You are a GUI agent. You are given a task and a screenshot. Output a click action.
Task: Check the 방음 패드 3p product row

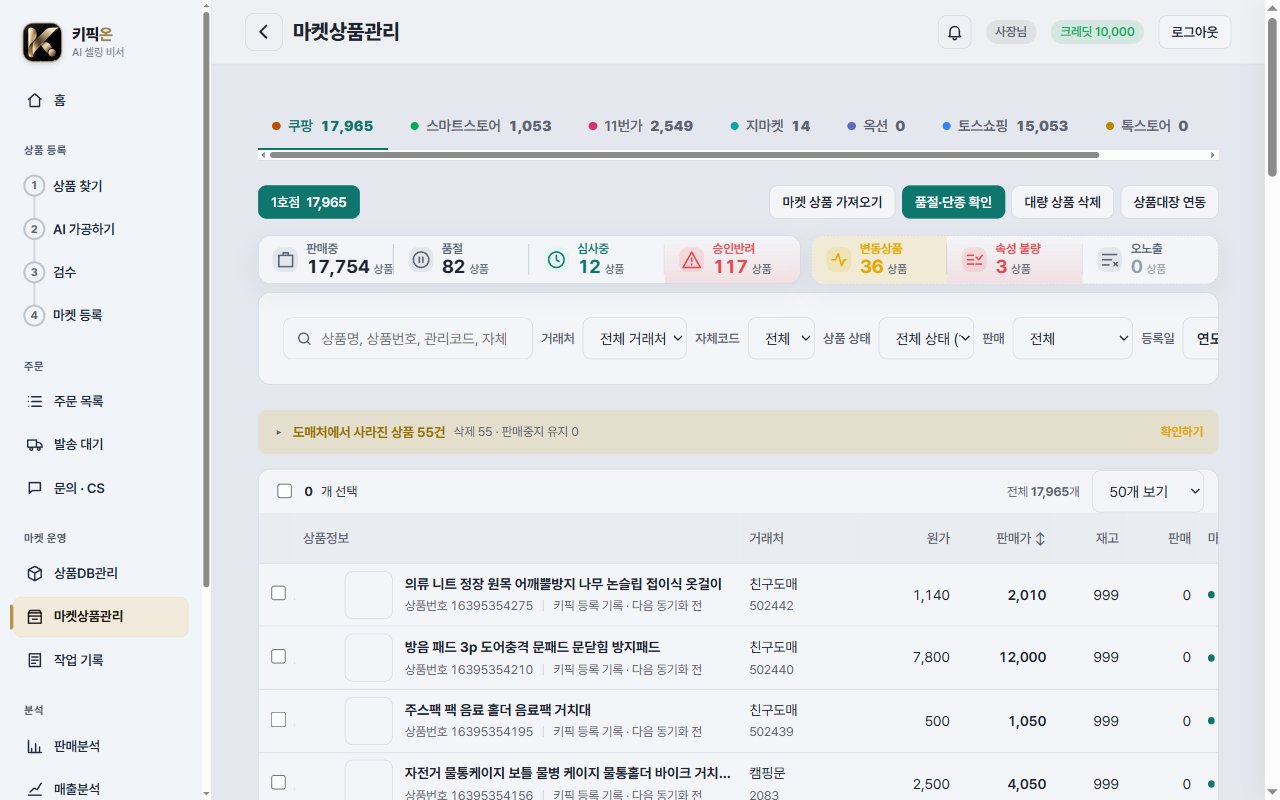tap(279, 657)
